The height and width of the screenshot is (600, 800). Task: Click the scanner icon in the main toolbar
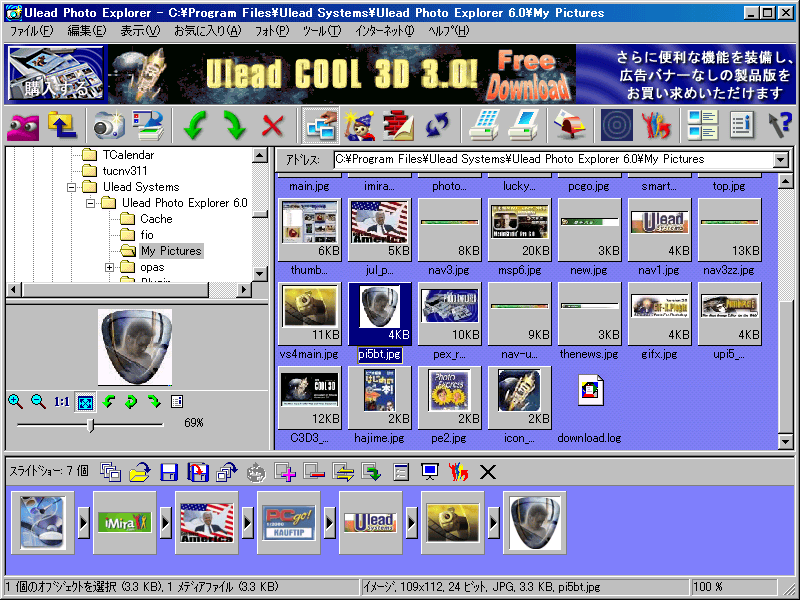click(147, 124)
